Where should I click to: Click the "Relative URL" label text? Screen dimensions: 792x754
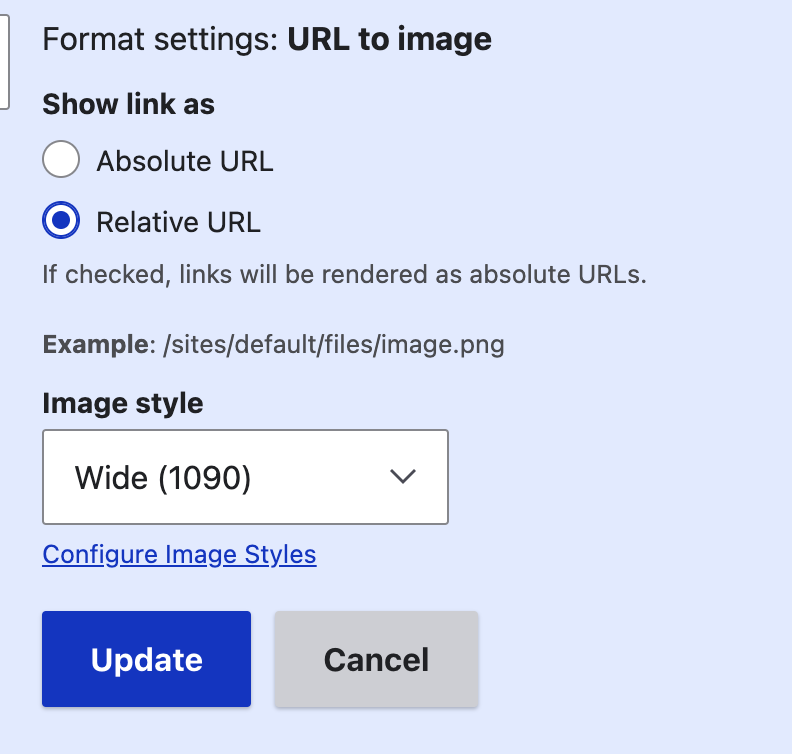178,222
